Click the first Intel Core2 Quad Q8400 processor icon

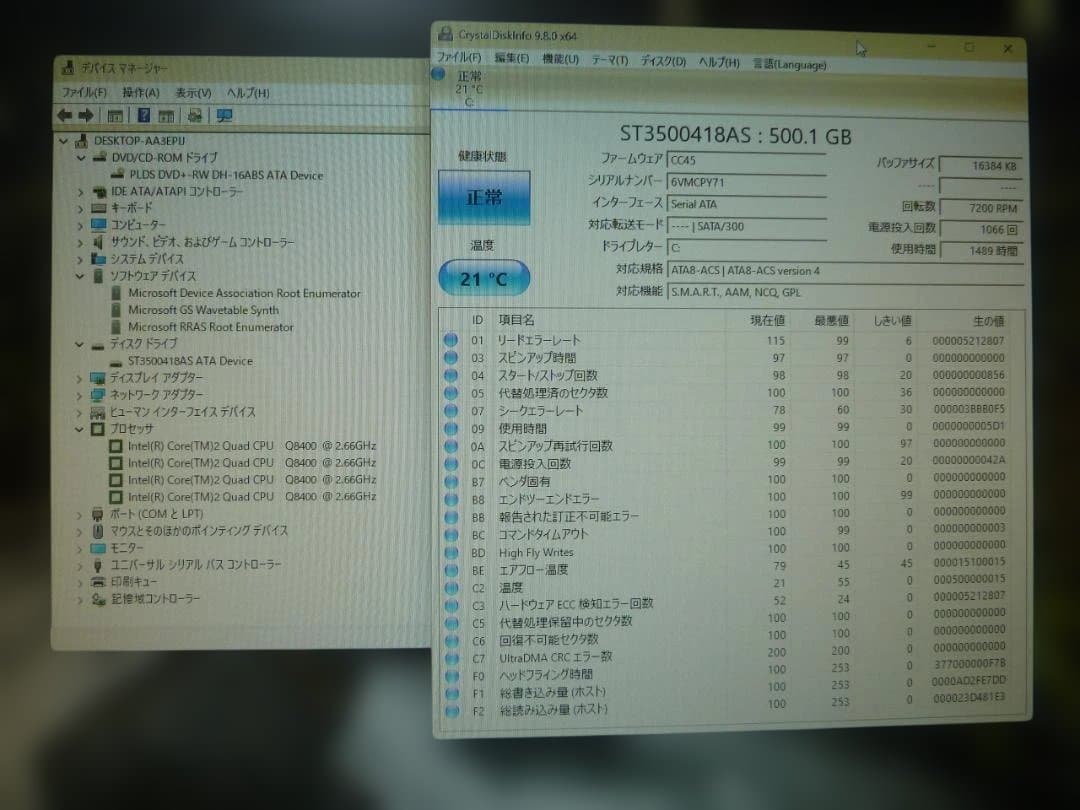coord(116,446)
